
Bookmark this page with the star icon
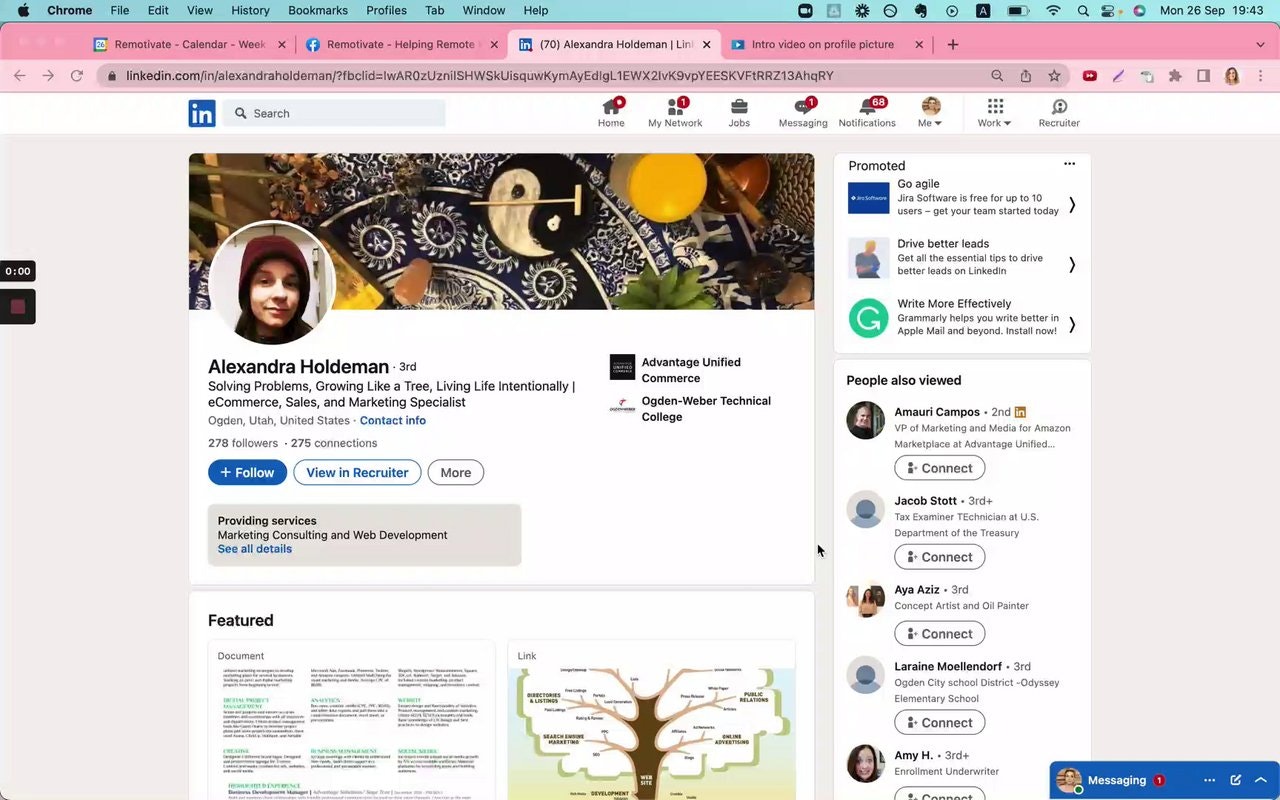coord(1054,75)
